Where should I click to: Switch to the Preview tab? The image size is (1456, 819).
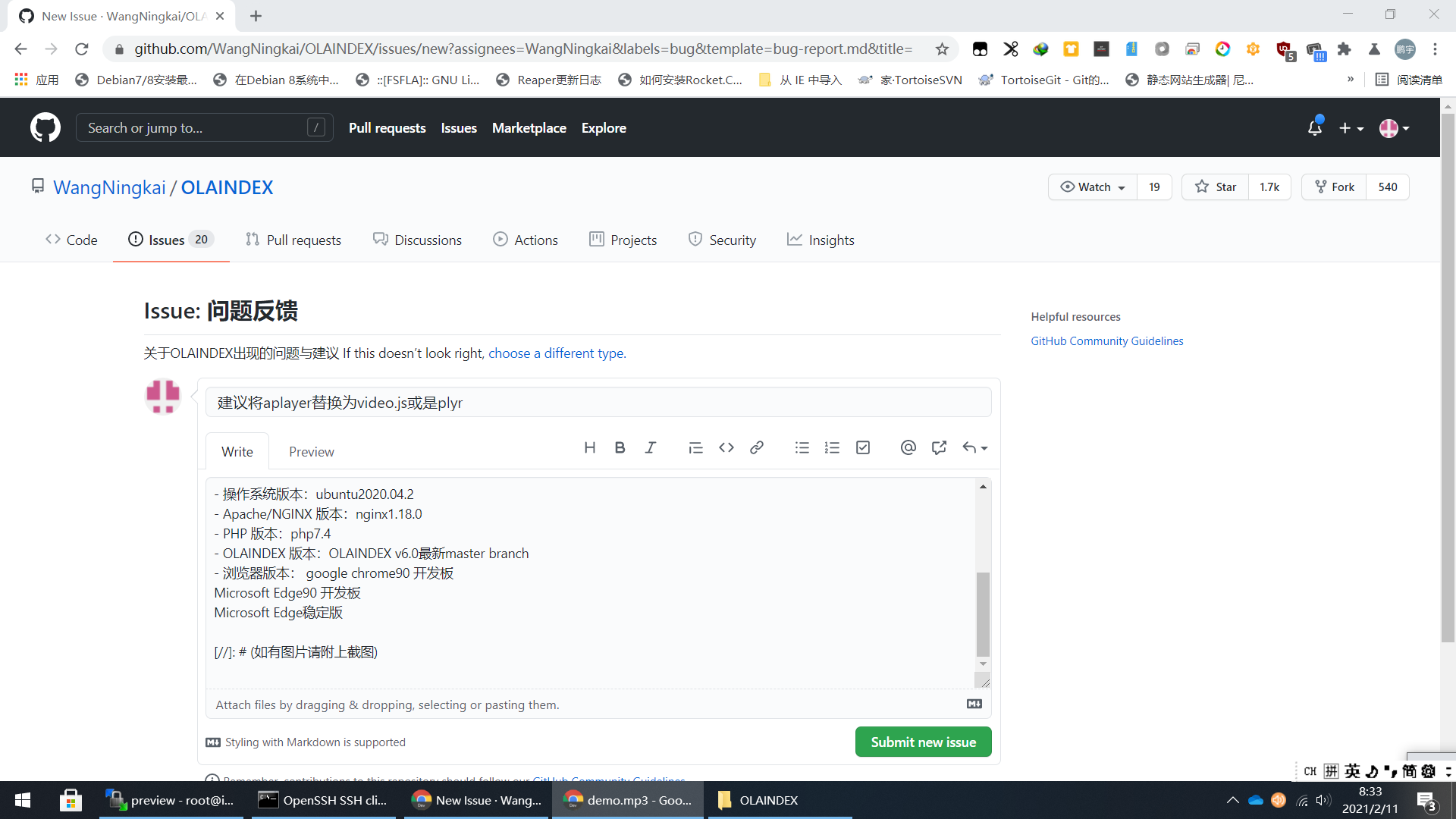311,451
